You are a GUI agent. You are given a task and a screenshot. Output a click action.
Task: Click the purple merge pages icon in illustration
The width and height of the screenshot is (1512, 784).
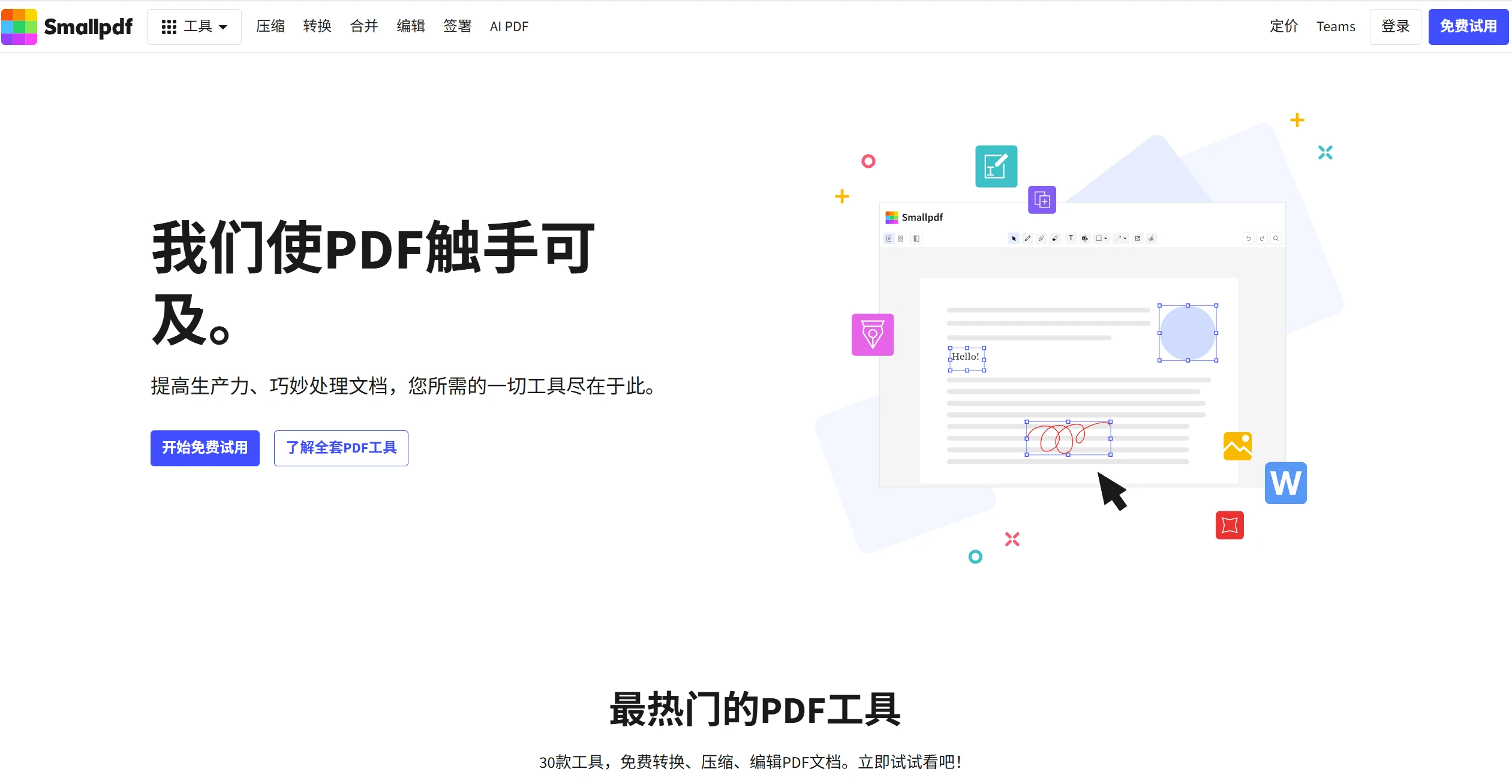click(1042, 200)
